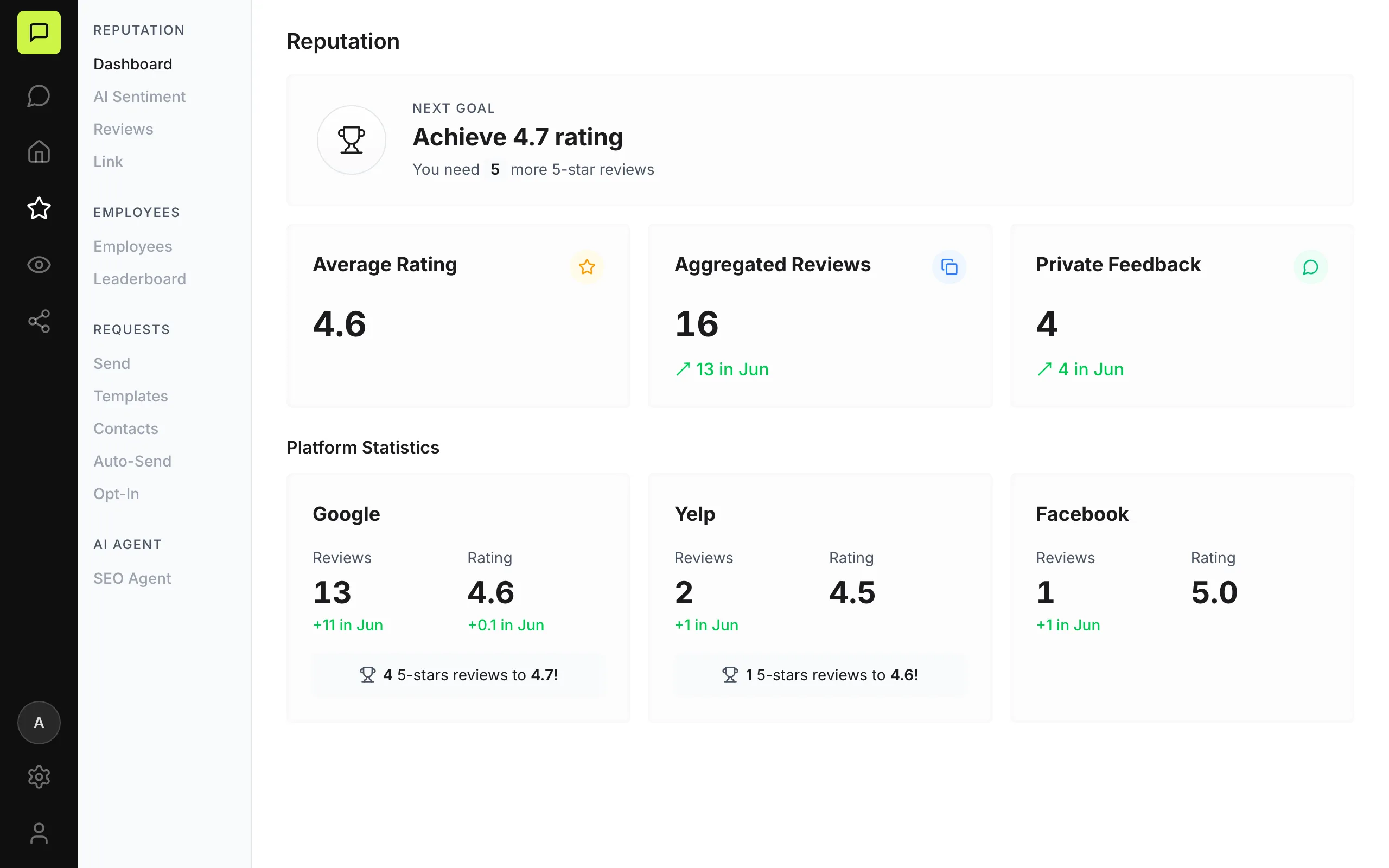Click the bubble icon on Private Feedback

[x=1310, y=267]
